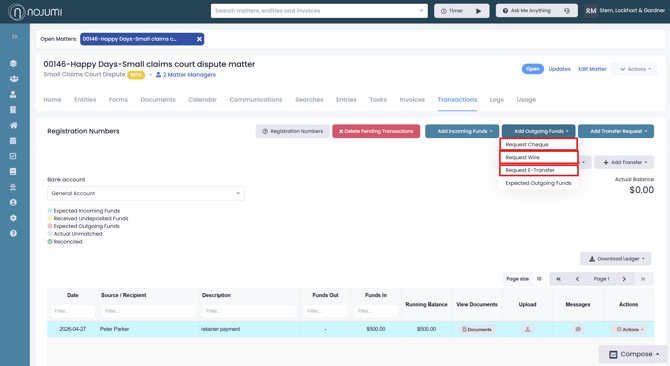Switch to the Searches tab
This screenshot has height=366, width=670.
309,100
